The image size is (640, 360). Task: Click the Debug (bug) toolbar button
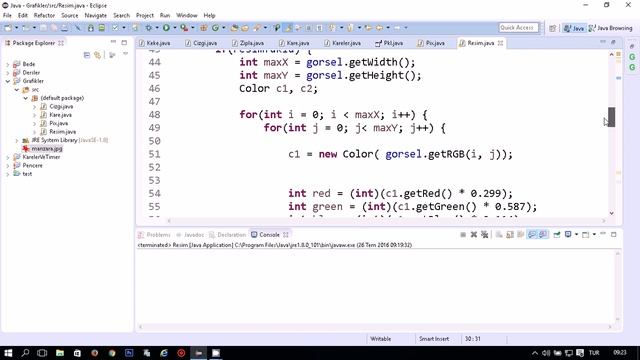(x=149, y=28)
